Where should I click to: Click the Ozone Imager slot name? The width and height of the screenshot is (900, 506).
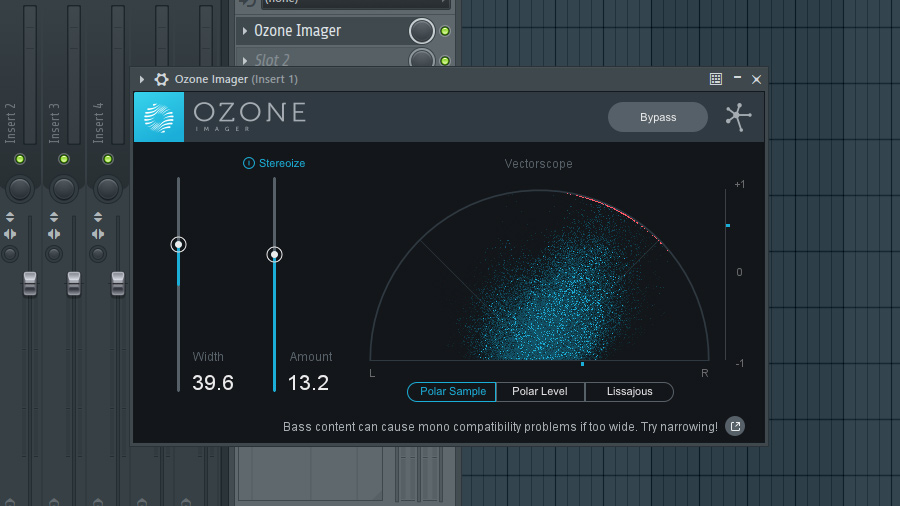click(x=297, y=31)
